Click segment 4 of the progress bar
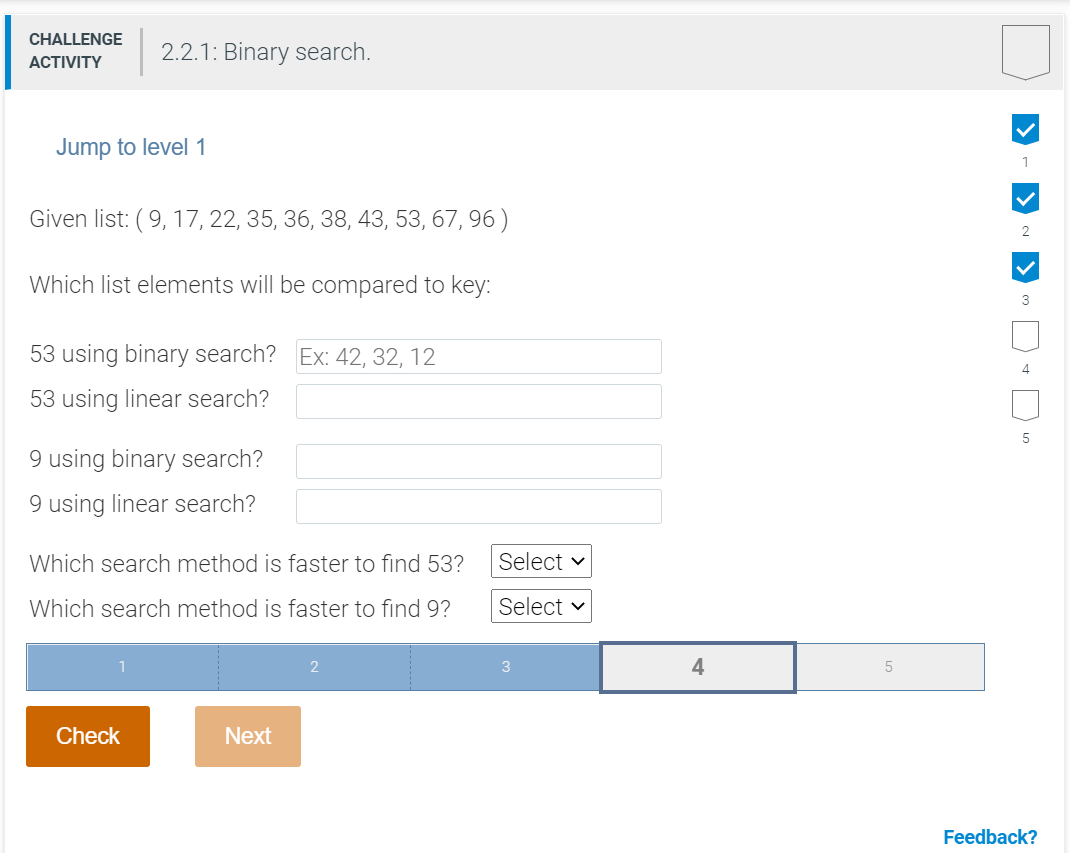1070x853 pixels. coord(697,666)
